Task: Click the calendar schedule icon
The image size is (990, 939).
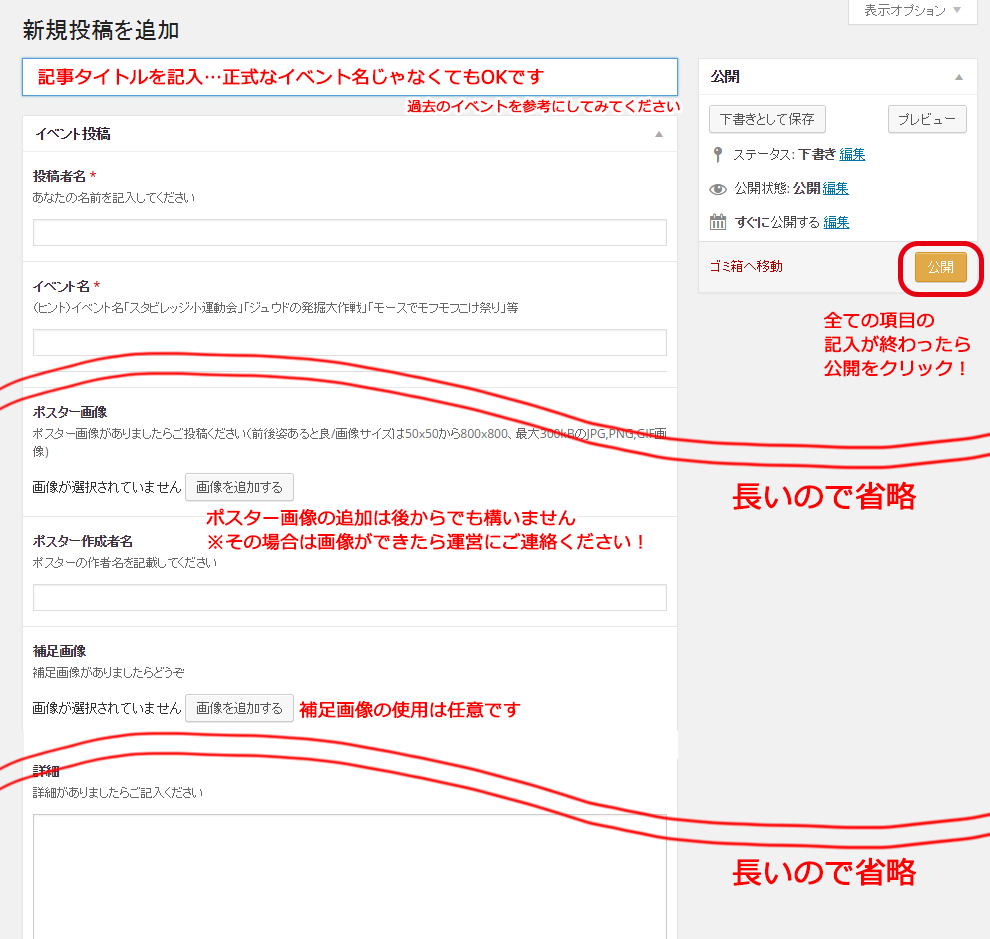Action: (x=717, y=223)
